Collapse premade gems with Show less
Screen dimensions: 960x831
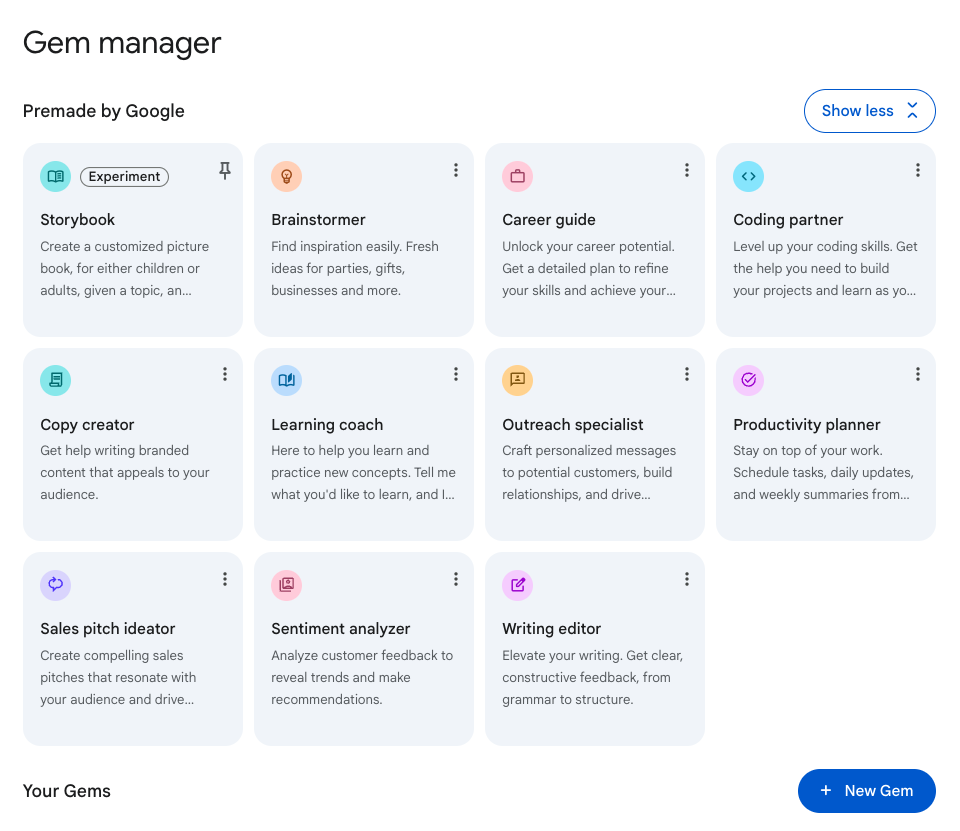point(869,111)
